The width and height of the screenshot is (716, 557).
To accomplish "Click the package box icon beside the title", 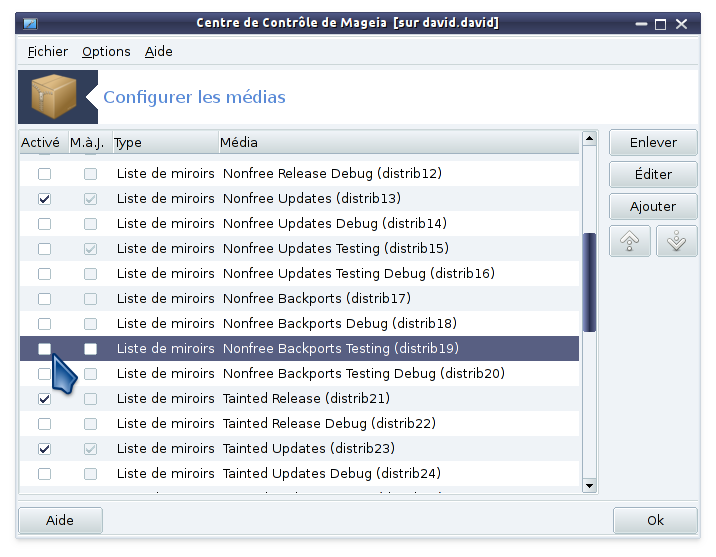I will [x=54, y=96].
